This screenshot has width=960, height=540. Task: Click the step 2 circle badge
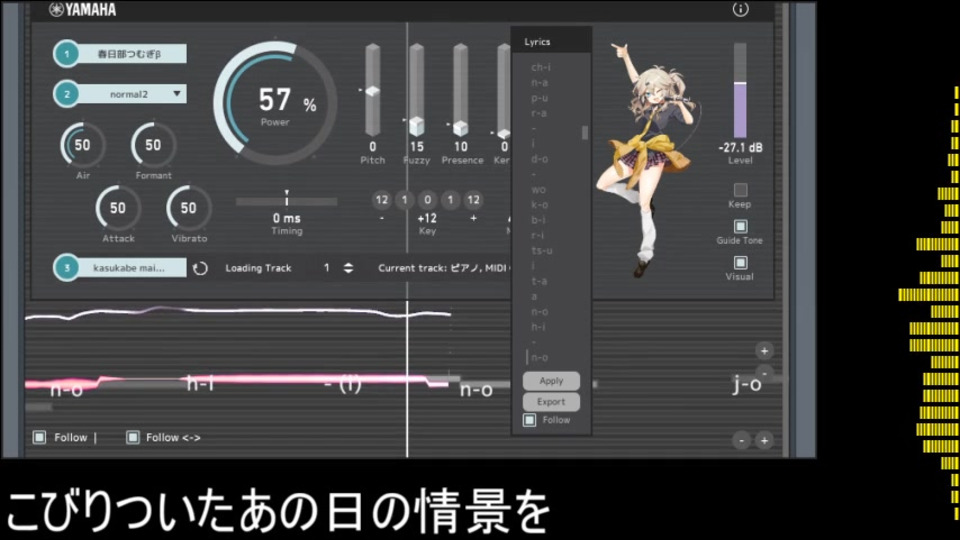(x=67, y=94)
